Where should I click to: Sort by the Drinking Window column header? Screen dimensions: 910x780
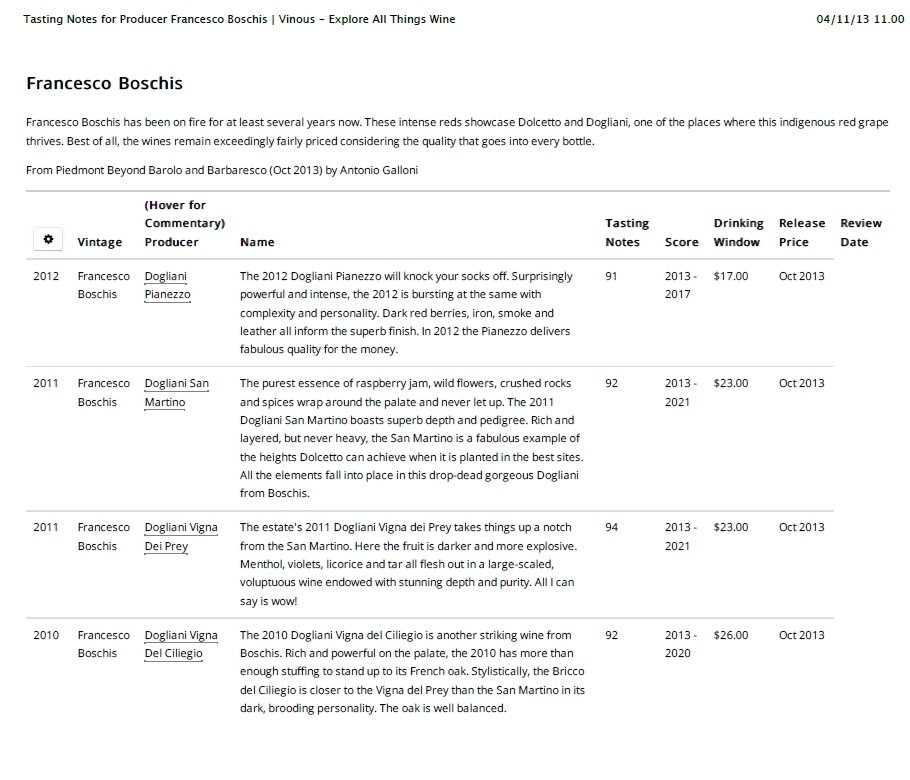tap(738, 232)
